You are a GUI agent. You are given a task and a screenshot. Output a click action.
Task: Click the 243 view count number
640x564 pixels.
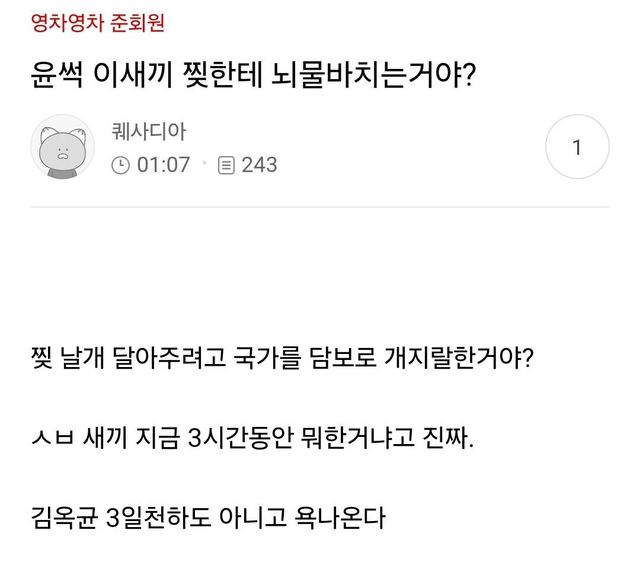point(259,165)
